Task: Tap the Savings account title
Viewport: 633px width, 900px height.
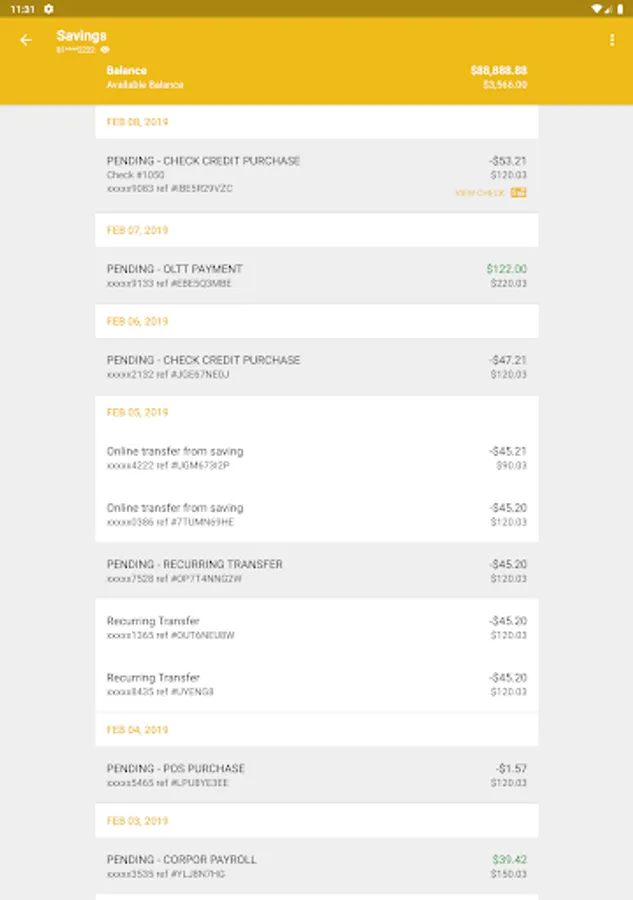Action: [81, 36]
